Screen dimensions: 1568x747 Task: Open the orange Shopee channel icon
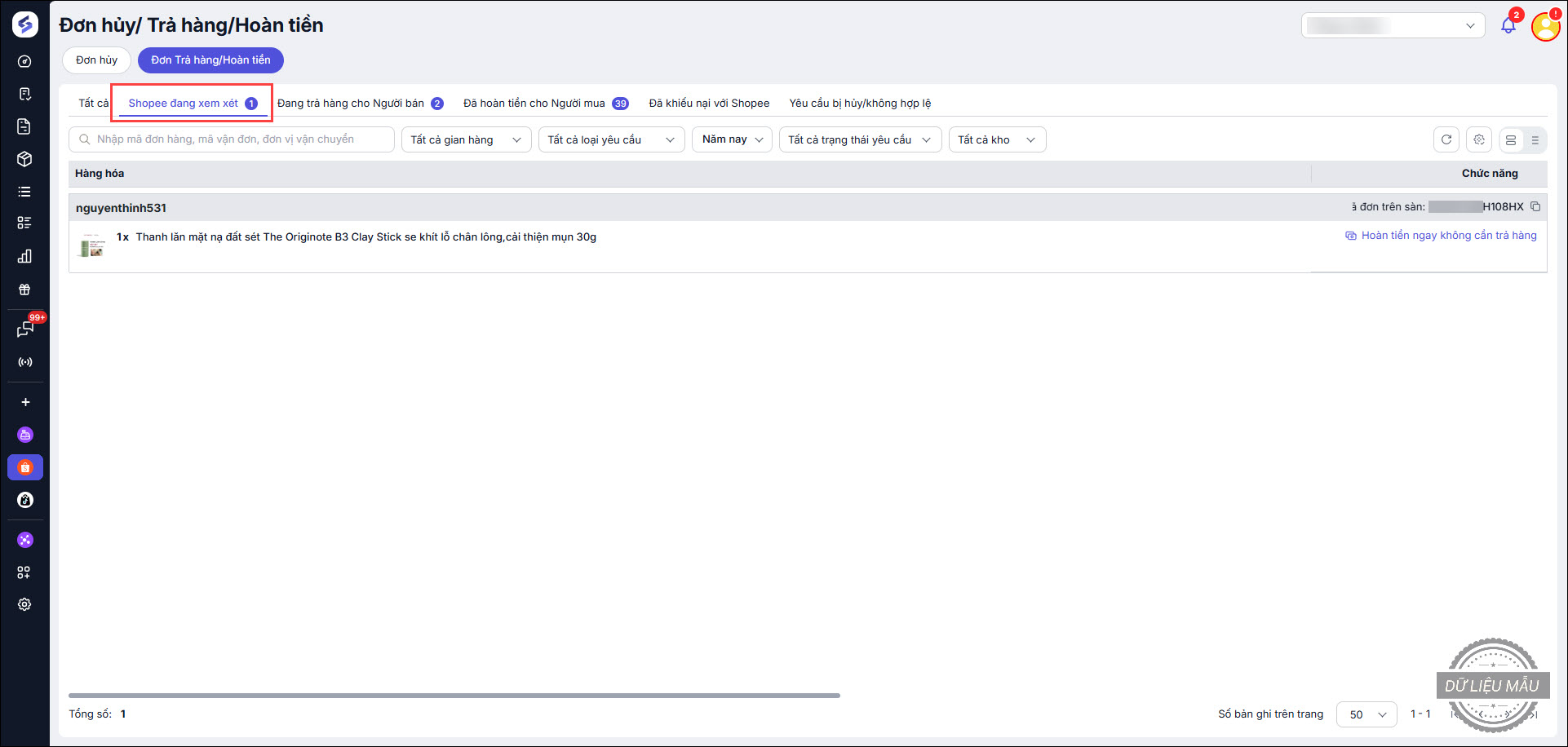pyautogui.click(x=25, y=467)
